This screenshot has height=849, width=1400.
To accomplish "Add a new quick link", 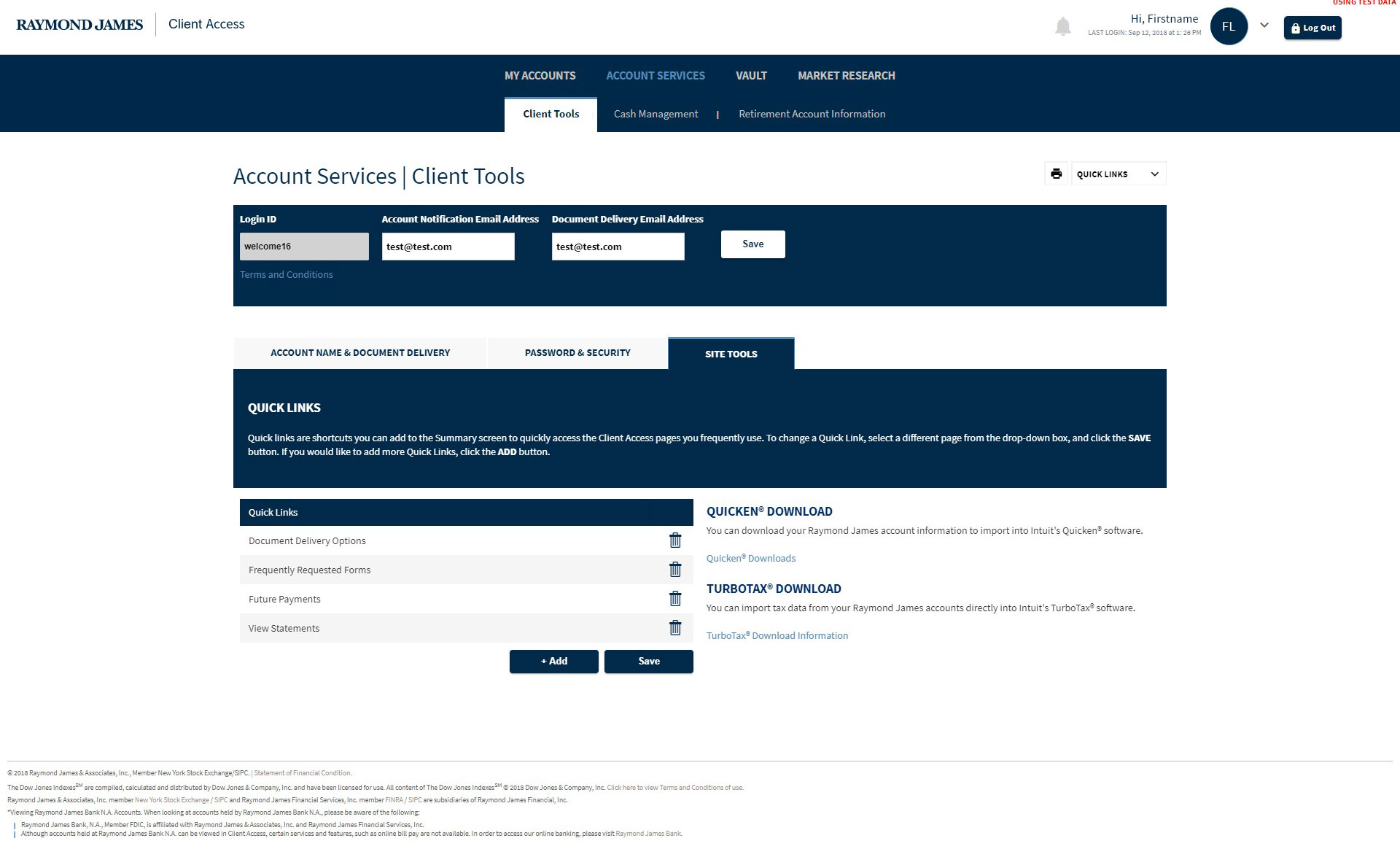I will point(554,662).
